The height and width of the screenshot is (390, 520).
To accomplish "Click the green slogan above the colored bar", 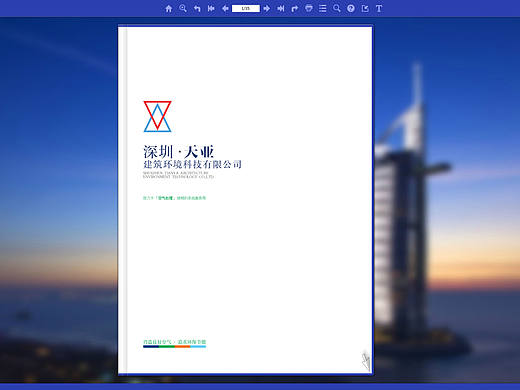I will pos(174,342).
